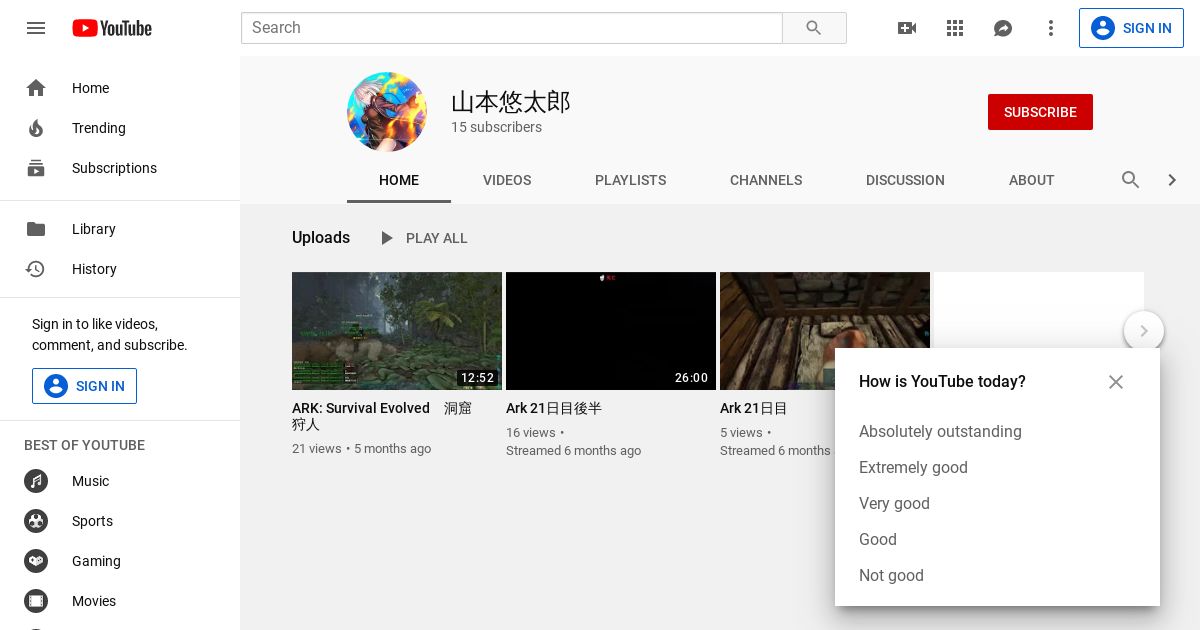Image resolution: width=1200 pixels, height=630 pixels.
Task: Switch to the PLAYLISTS tab
Action: [630, 180]
